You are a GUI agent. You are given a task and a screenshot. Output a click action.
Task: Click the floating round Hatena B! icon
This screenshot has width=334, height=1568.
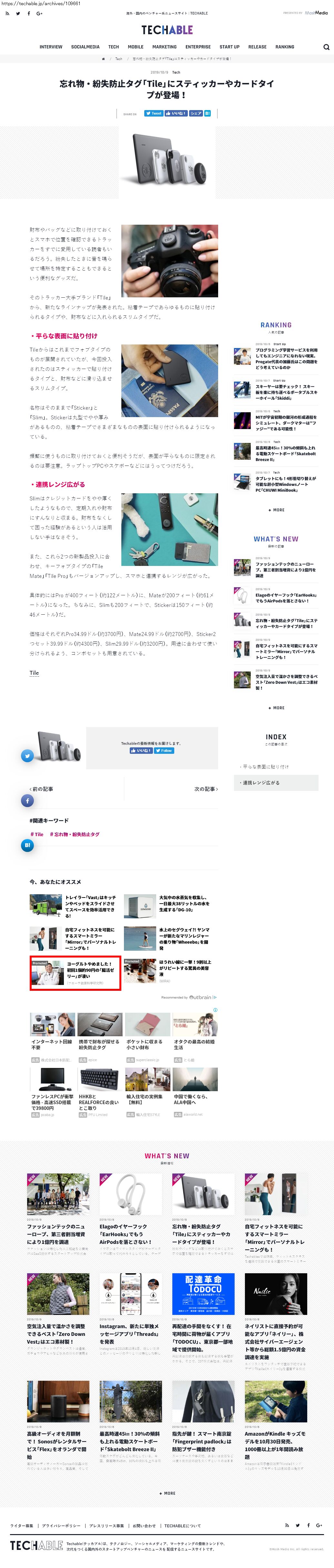pyautogui.click(x=27, y=845)
